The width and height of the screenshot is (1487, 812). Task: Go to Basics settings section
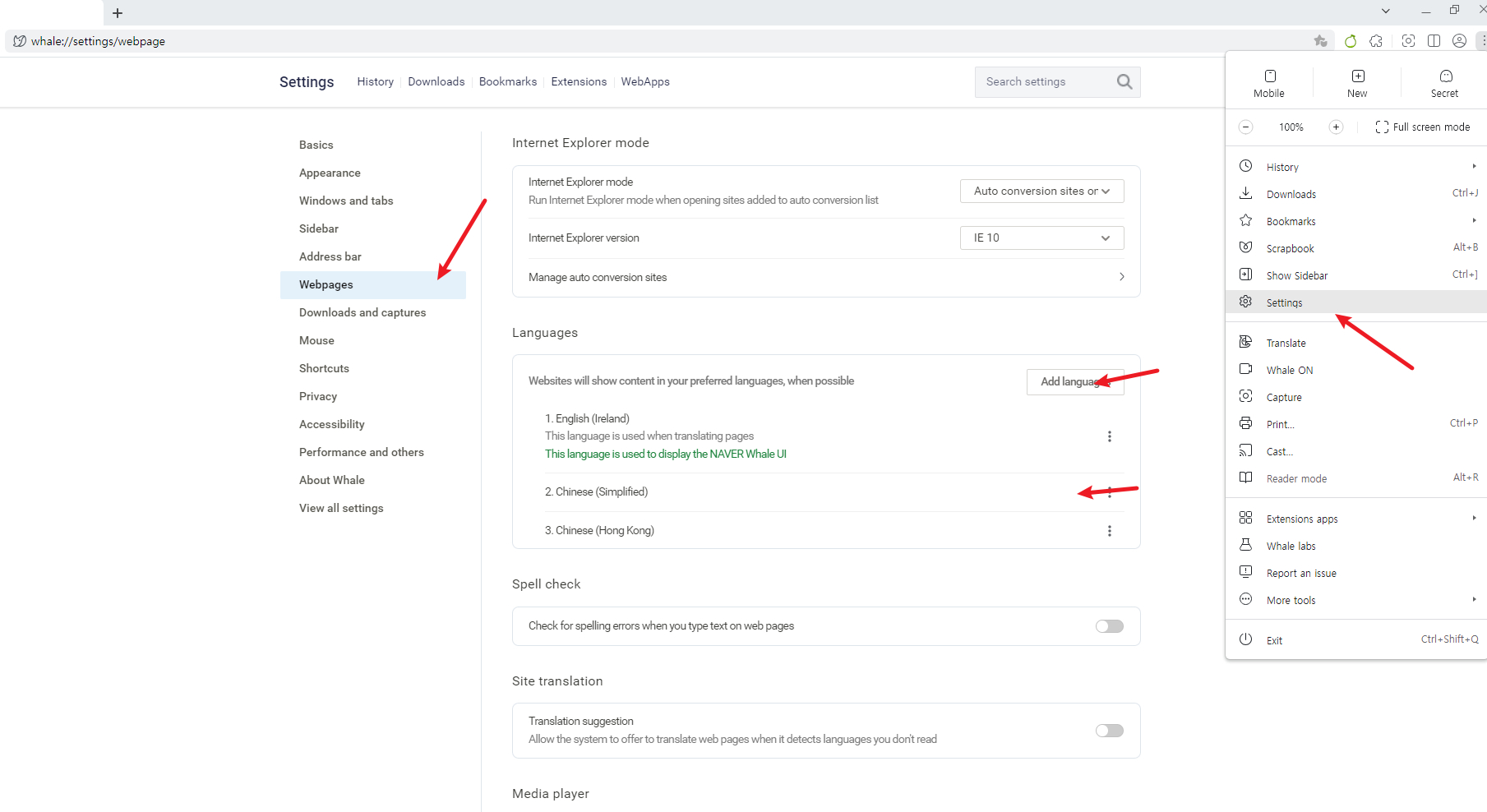pos(316,145)
